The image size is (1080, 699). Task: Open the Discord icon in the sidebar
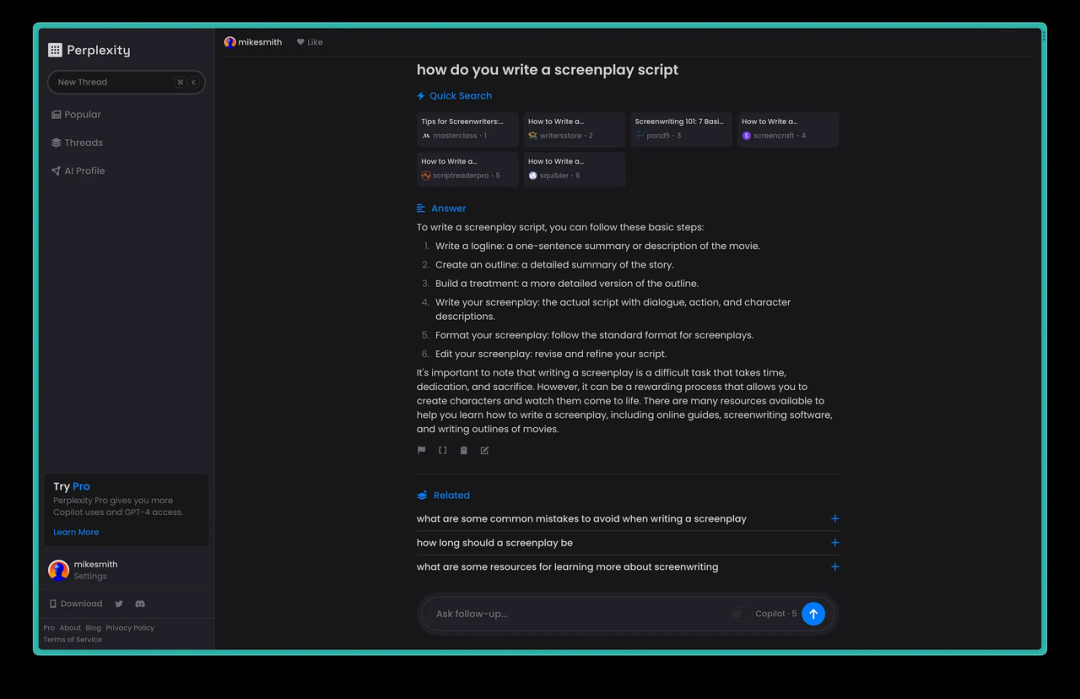click(140, 604)
